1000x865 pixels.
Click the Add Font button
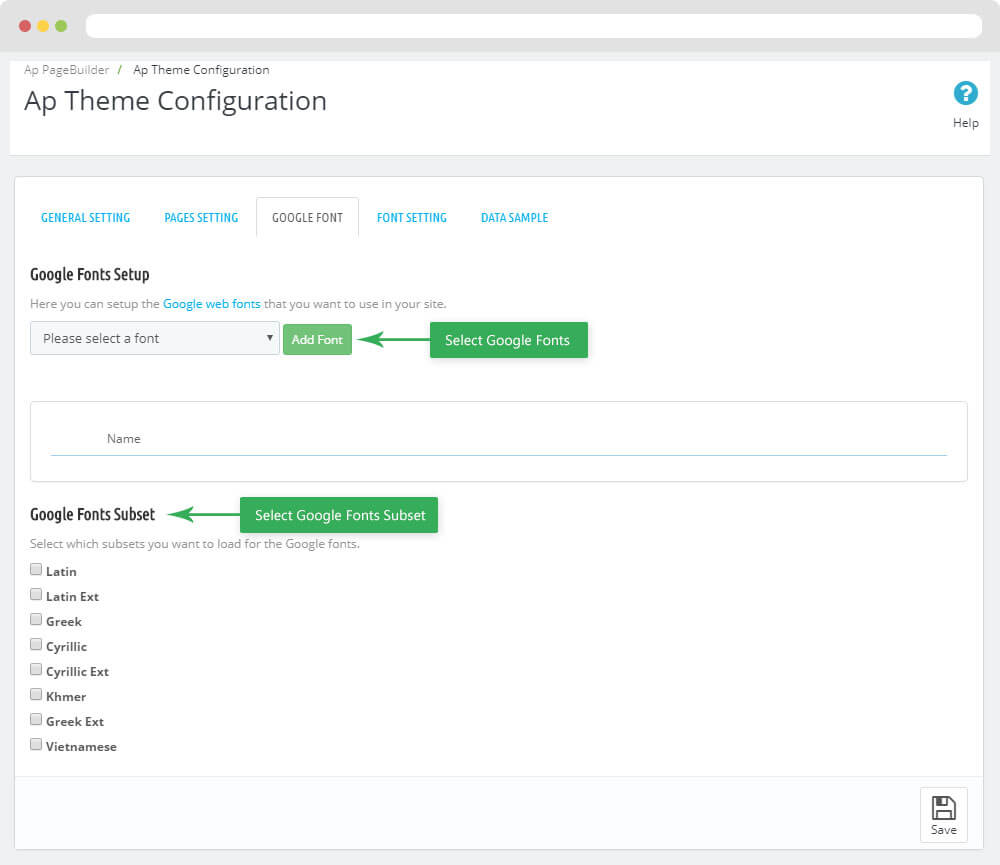click(317, 339)
